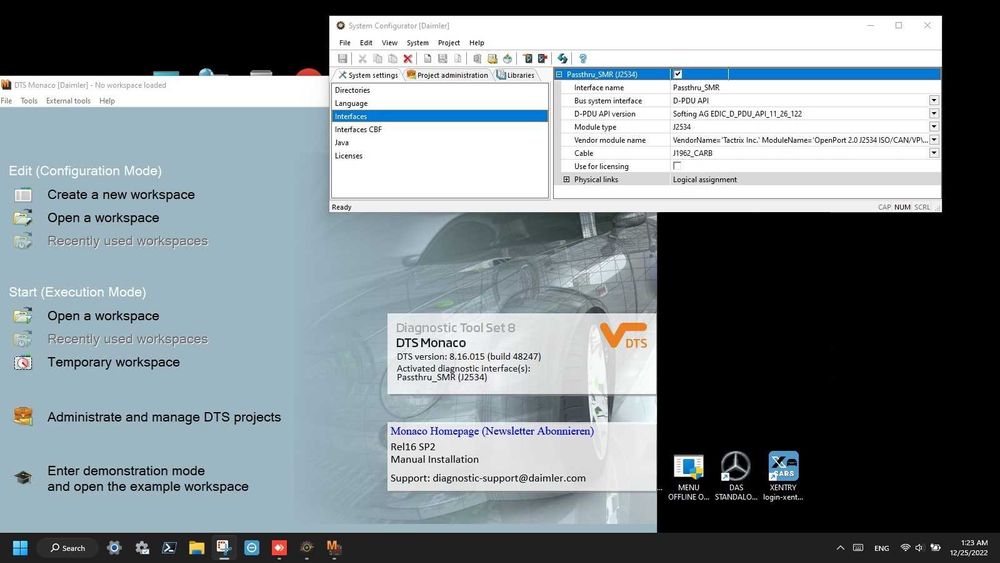Open the Windows Start menu

(20, 548)
